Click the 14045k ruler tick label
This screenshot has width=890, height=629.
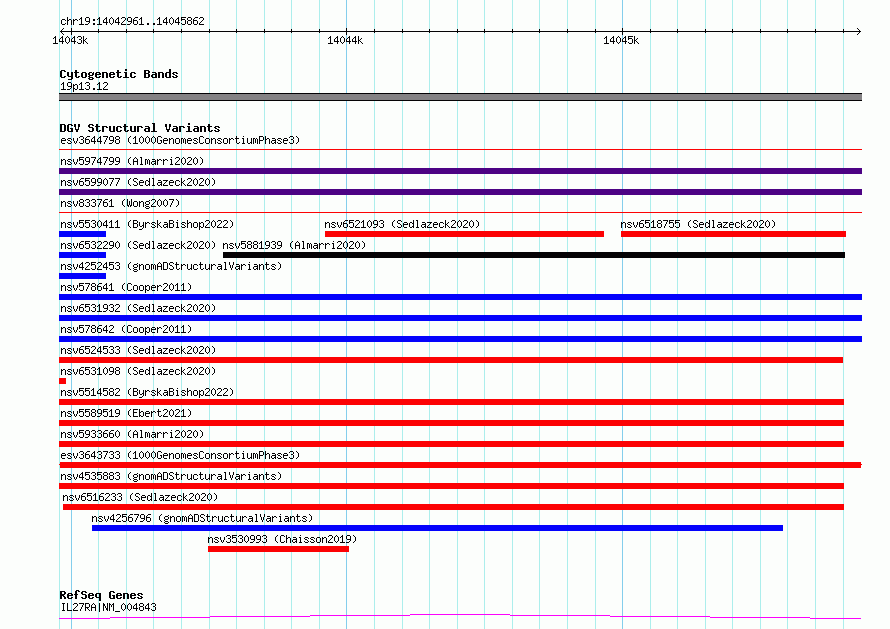point(621,40)
